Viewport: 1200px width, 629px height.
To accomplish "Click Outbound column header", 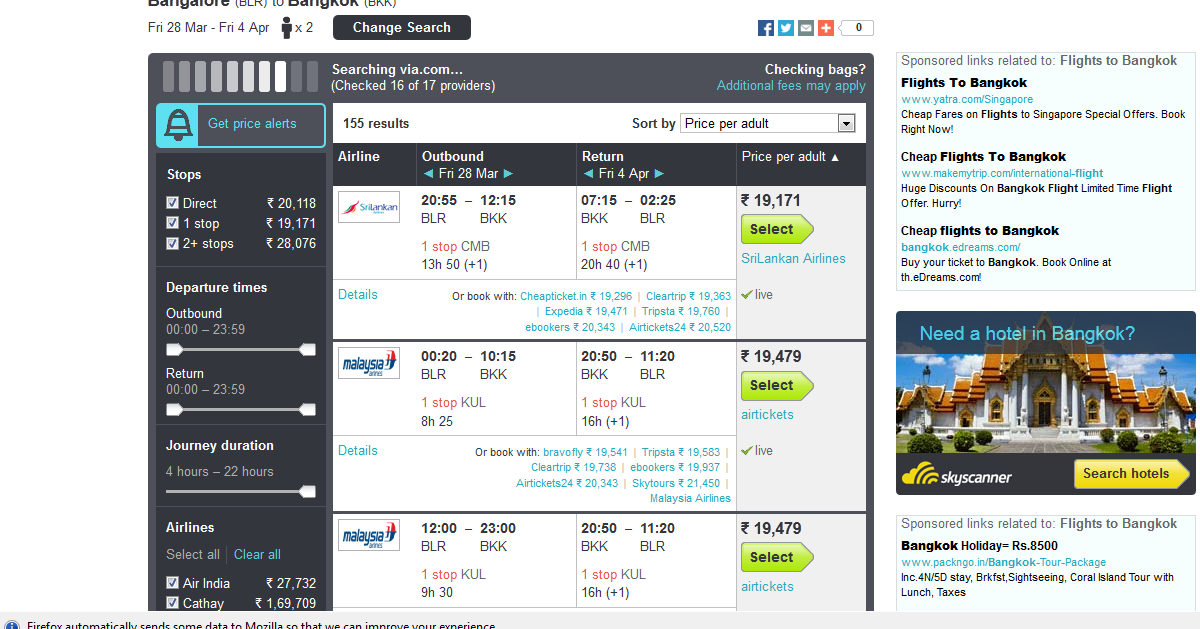I will [x=453, y=157].
